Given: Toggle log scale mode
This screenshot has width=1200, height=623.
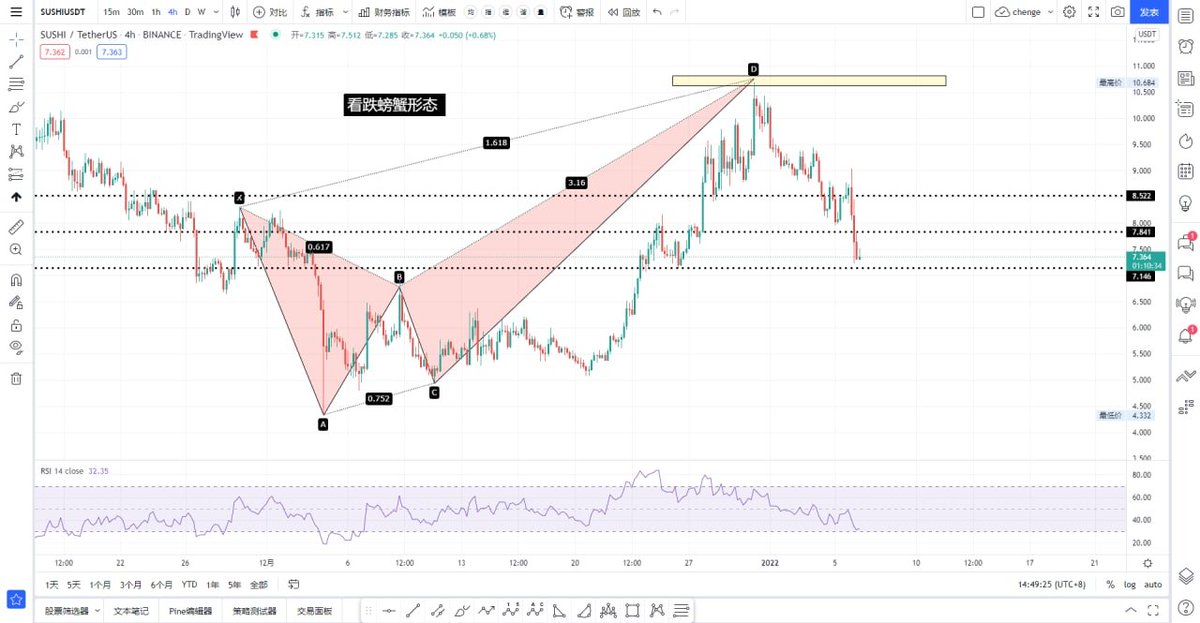Looking at the screenshot, I should (x=1129, y=584).
